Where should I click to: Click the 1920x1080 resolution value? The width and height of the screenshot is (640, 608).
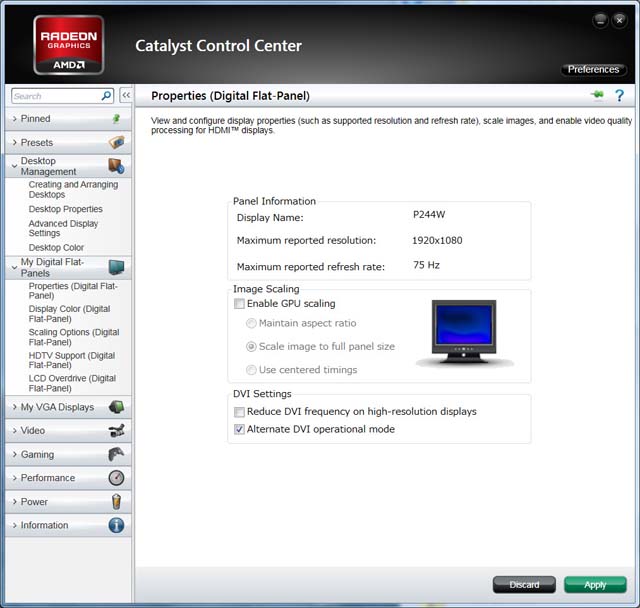pyautogui.click(x=437, y=240)
